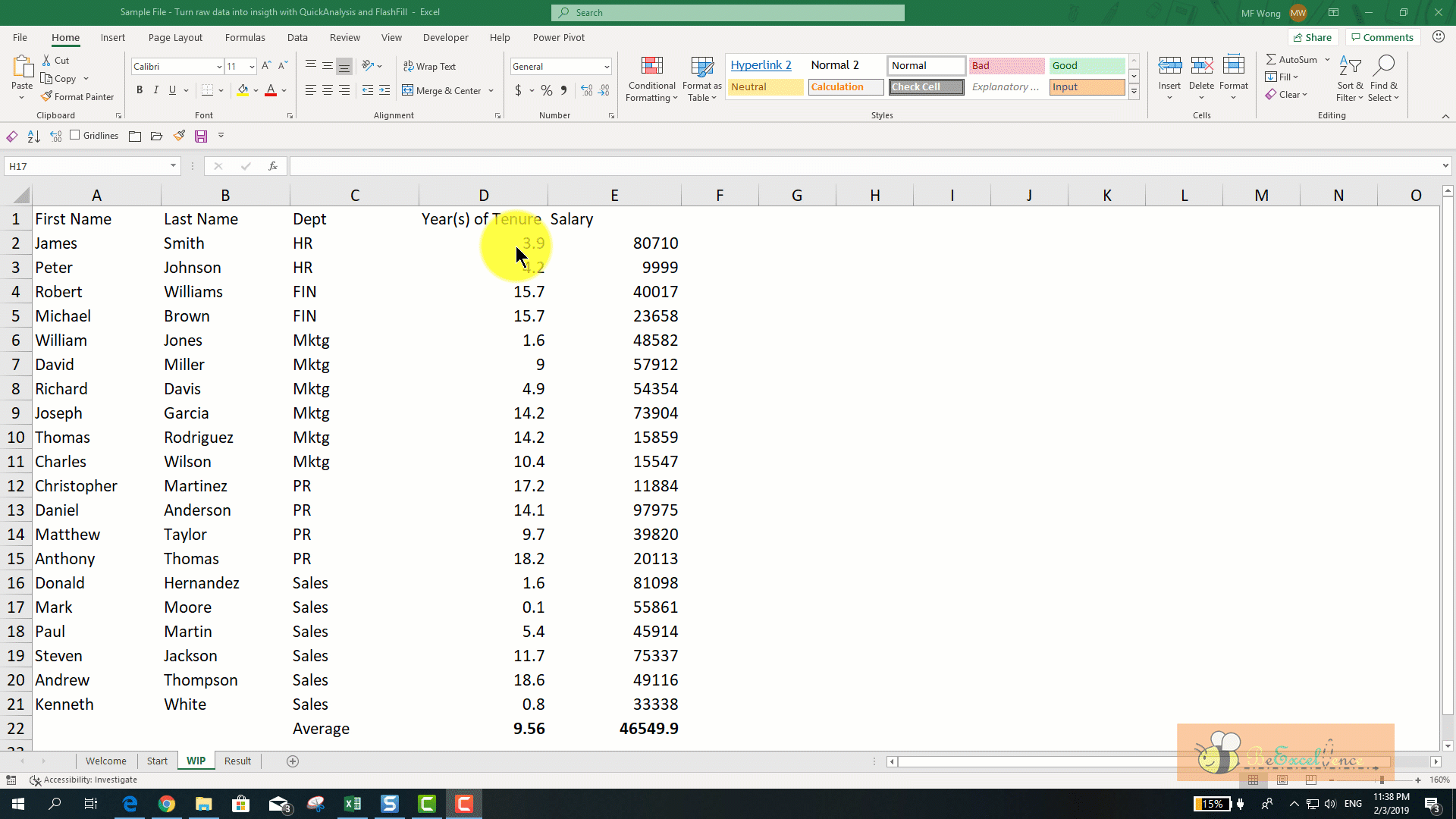
Task: Click the Sort & Filter icon
Action: point(1349,67)
